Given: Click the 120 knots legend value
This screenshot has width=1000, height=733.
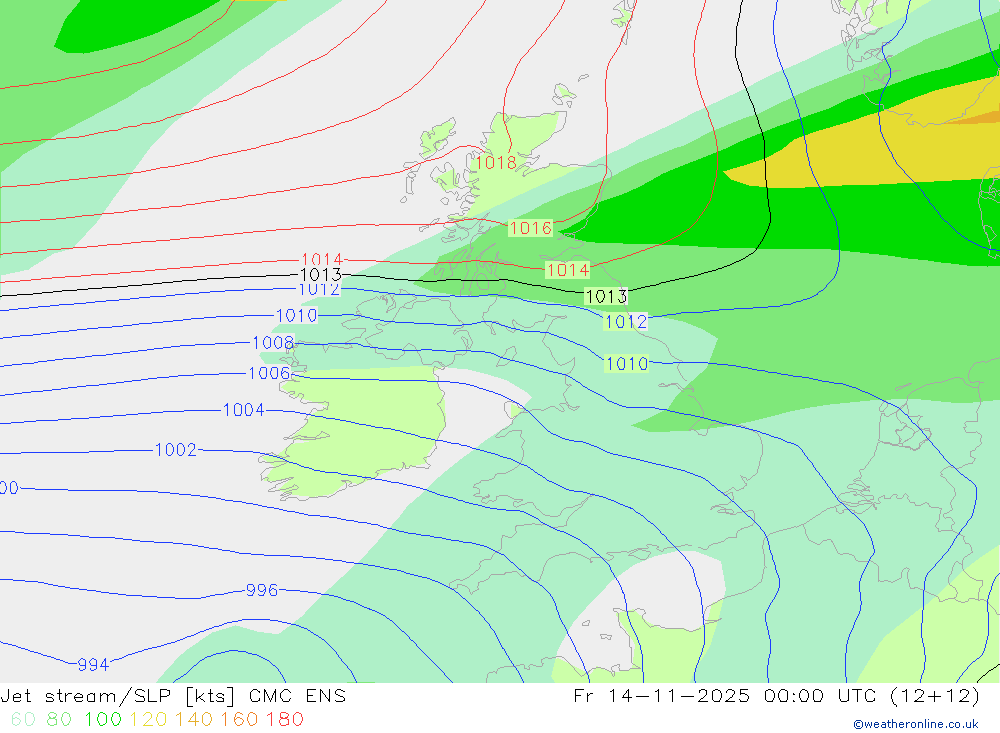Looking at the screenshot, I should (x=149, y=720).
